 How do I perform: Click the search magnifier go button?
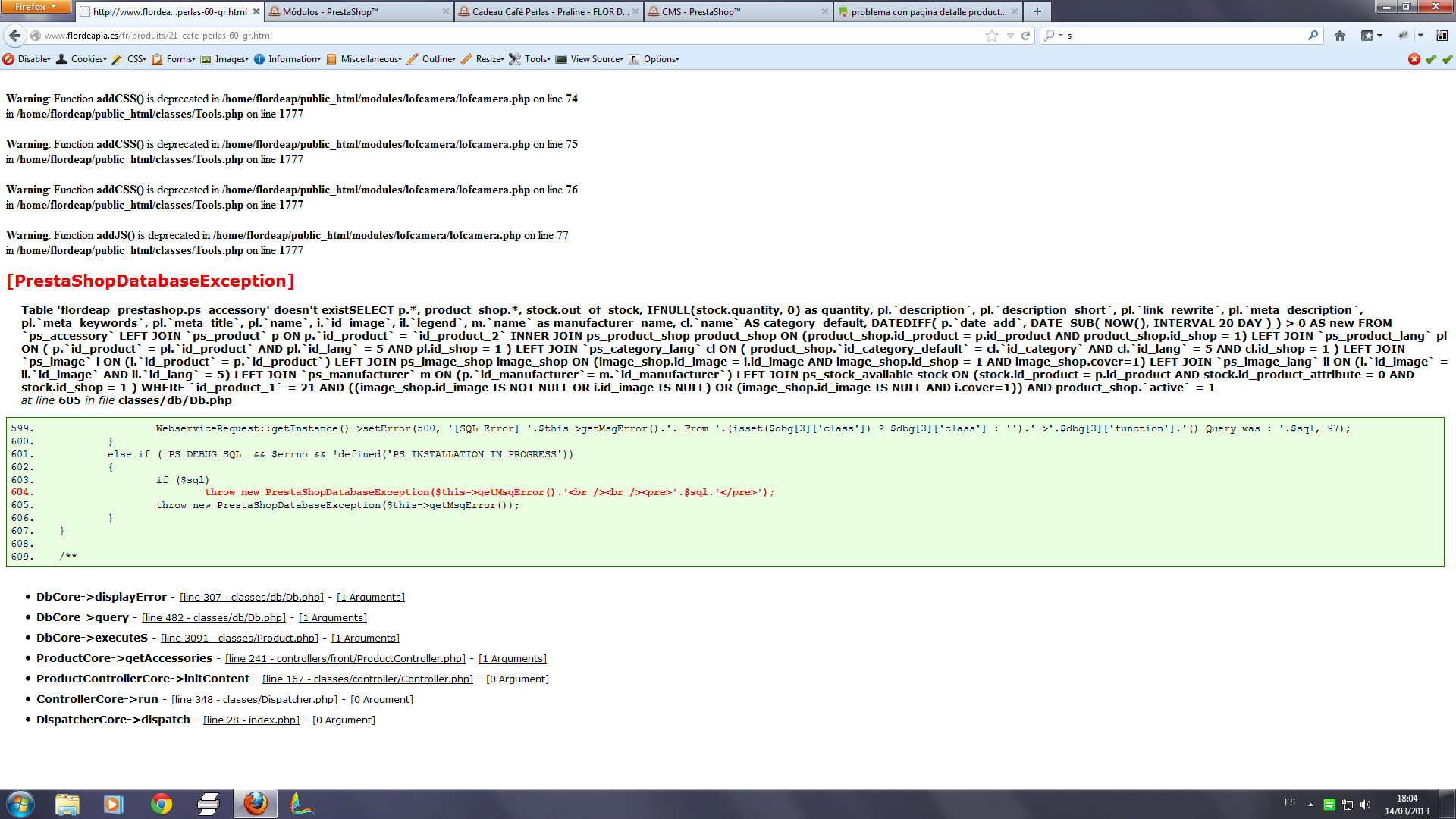coord(1313,36)
